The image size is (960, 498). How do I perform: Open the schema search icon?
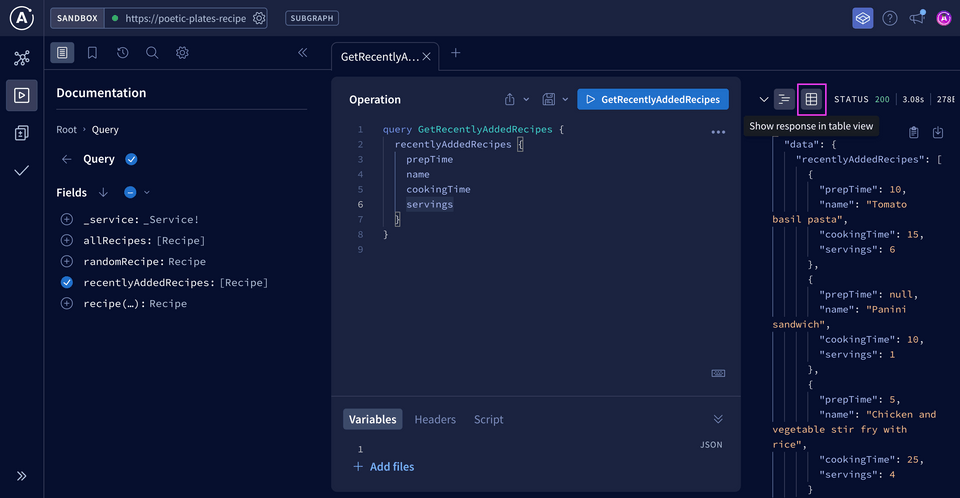click(x=152, y=53)
